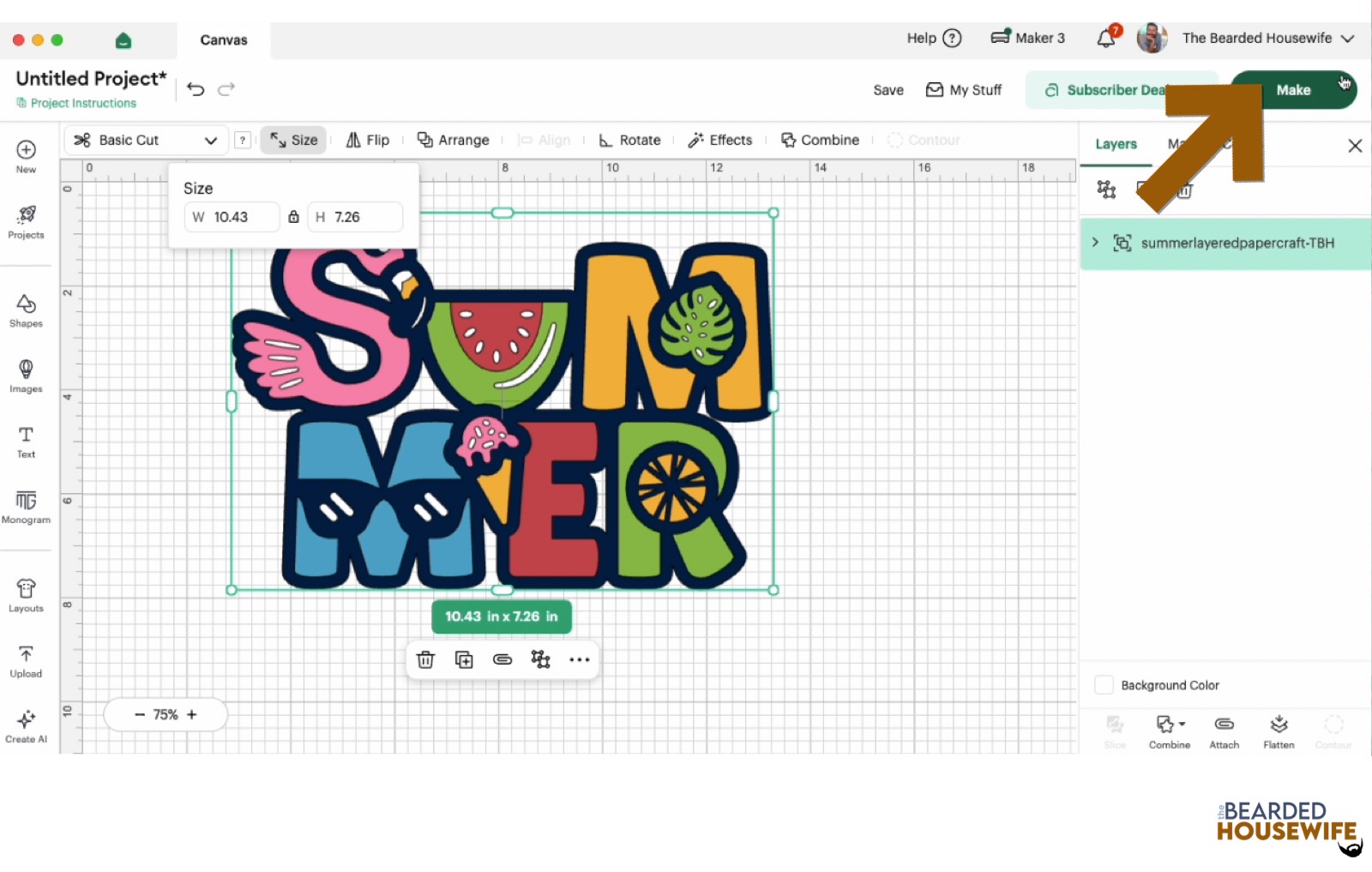Open the Rotate options
The width and height of the screenshot is (1372, 872).
pyautogui.click(x=629, y=140)
